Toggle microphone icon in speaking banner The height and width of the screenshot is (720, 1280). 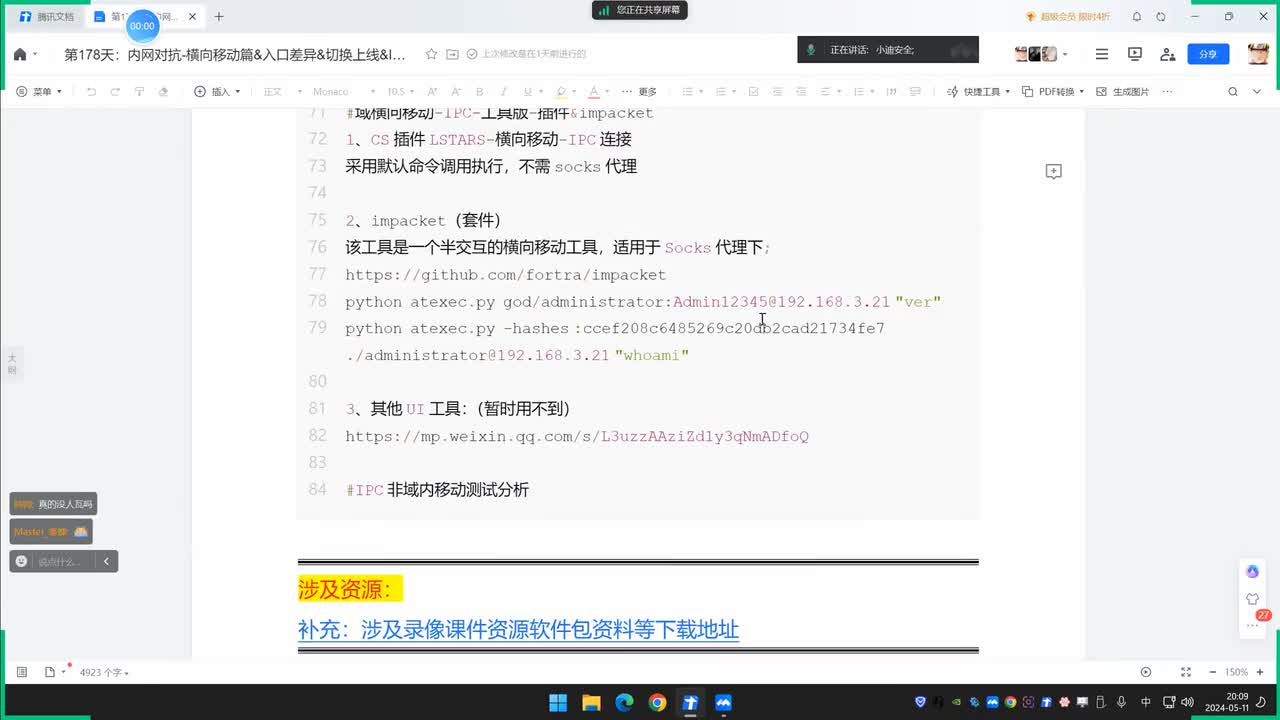(x=811, y=49)
